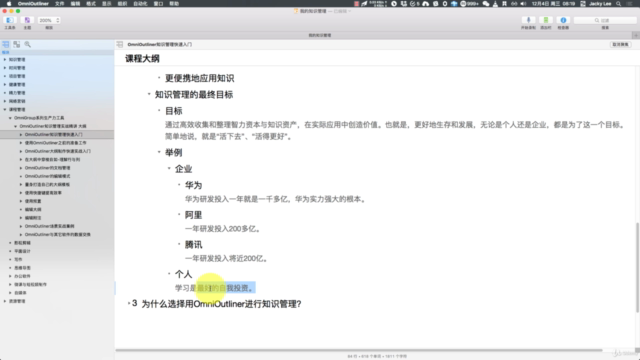The height and width of the screenshot is (360, 640).
Task: Expand 健康管理 in the sidebar
Action: [5, 84]
